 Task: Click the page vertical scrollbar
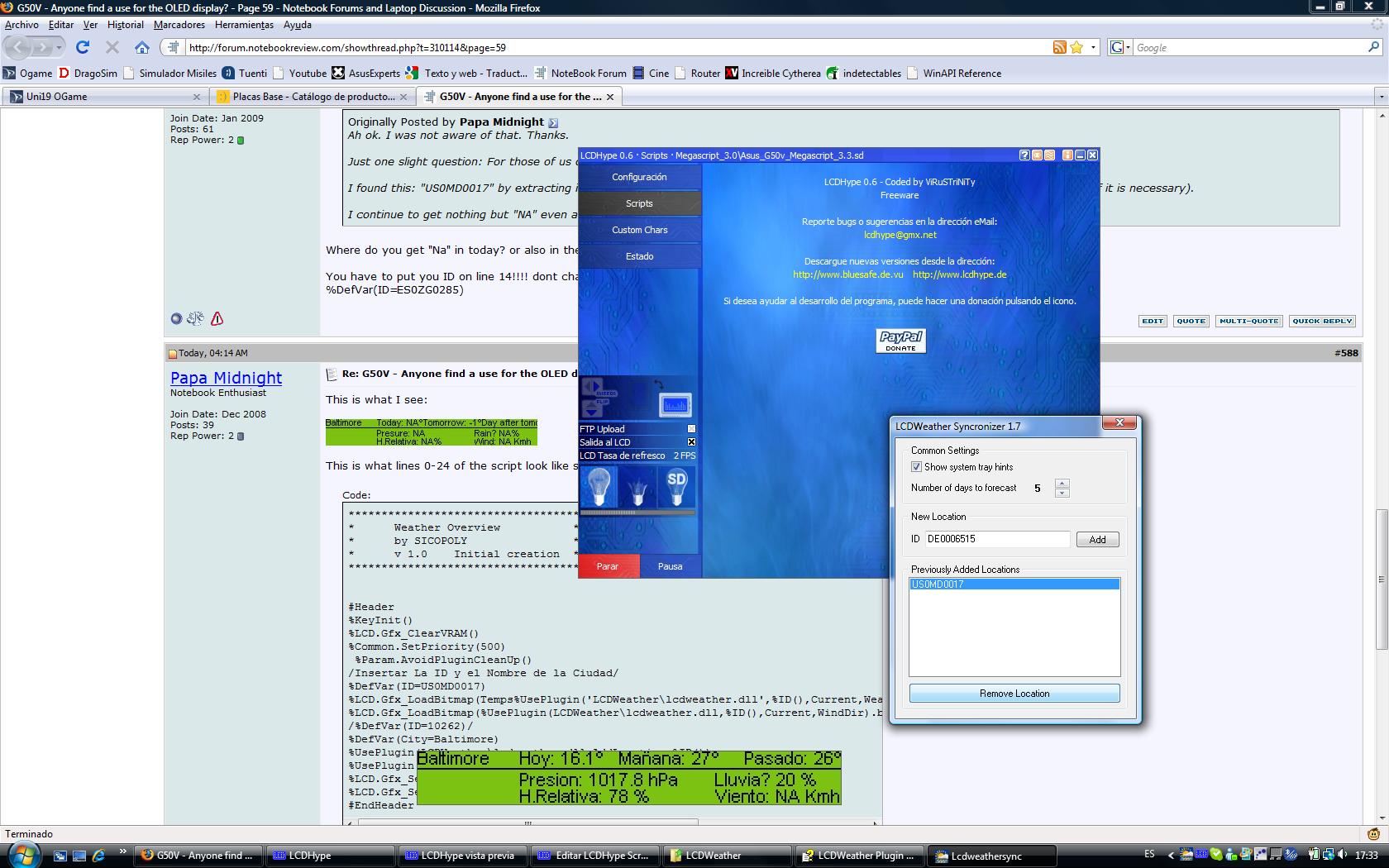point(1381,579)
